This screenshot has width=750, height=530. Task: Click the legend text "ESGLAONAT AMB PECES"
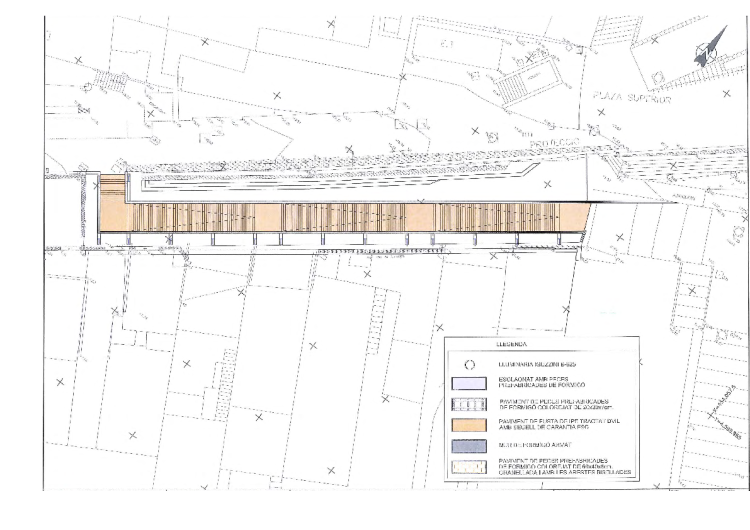(533, 379)
